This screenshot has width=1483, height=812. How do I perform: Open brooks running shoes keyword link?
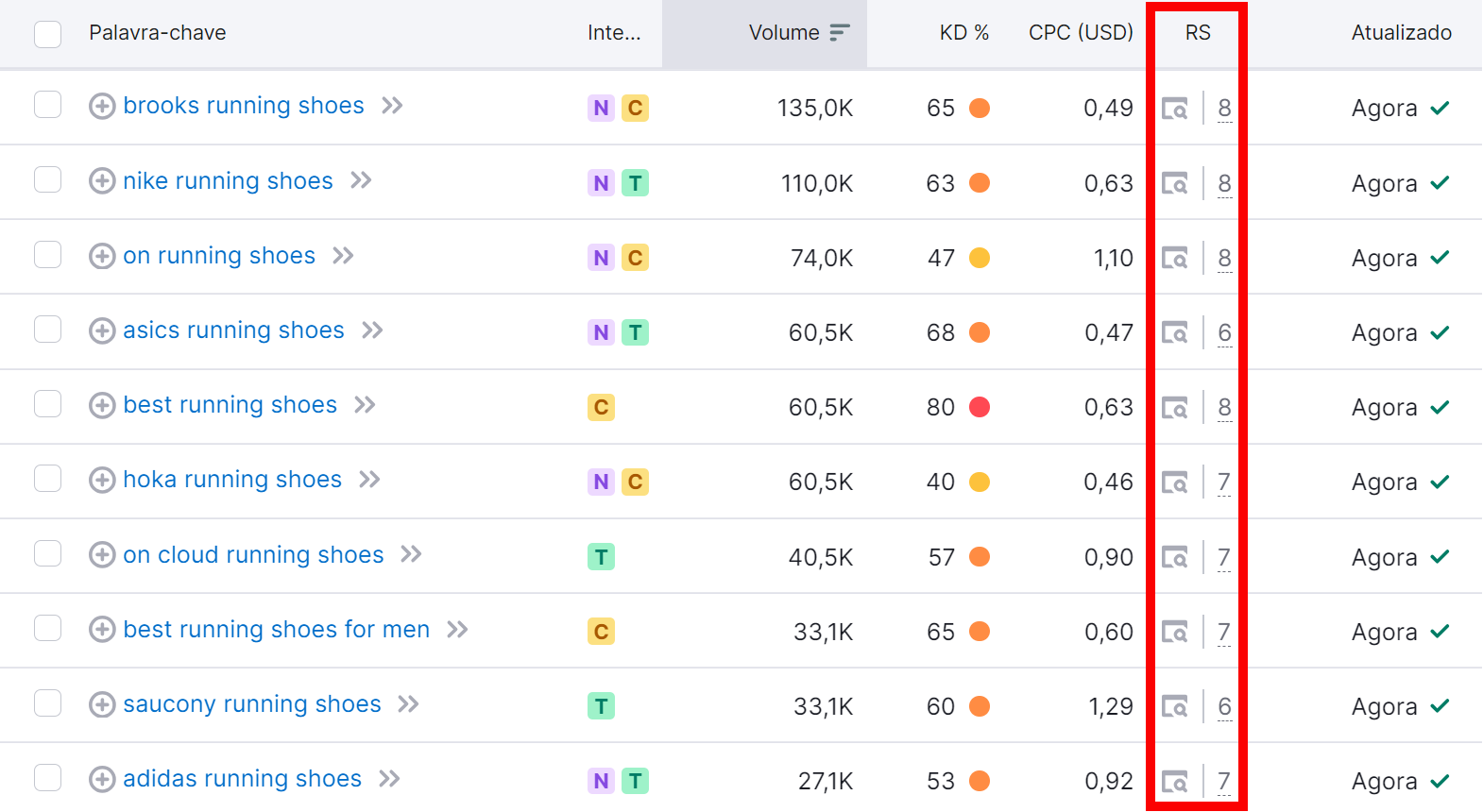click(x=244, y=106)
